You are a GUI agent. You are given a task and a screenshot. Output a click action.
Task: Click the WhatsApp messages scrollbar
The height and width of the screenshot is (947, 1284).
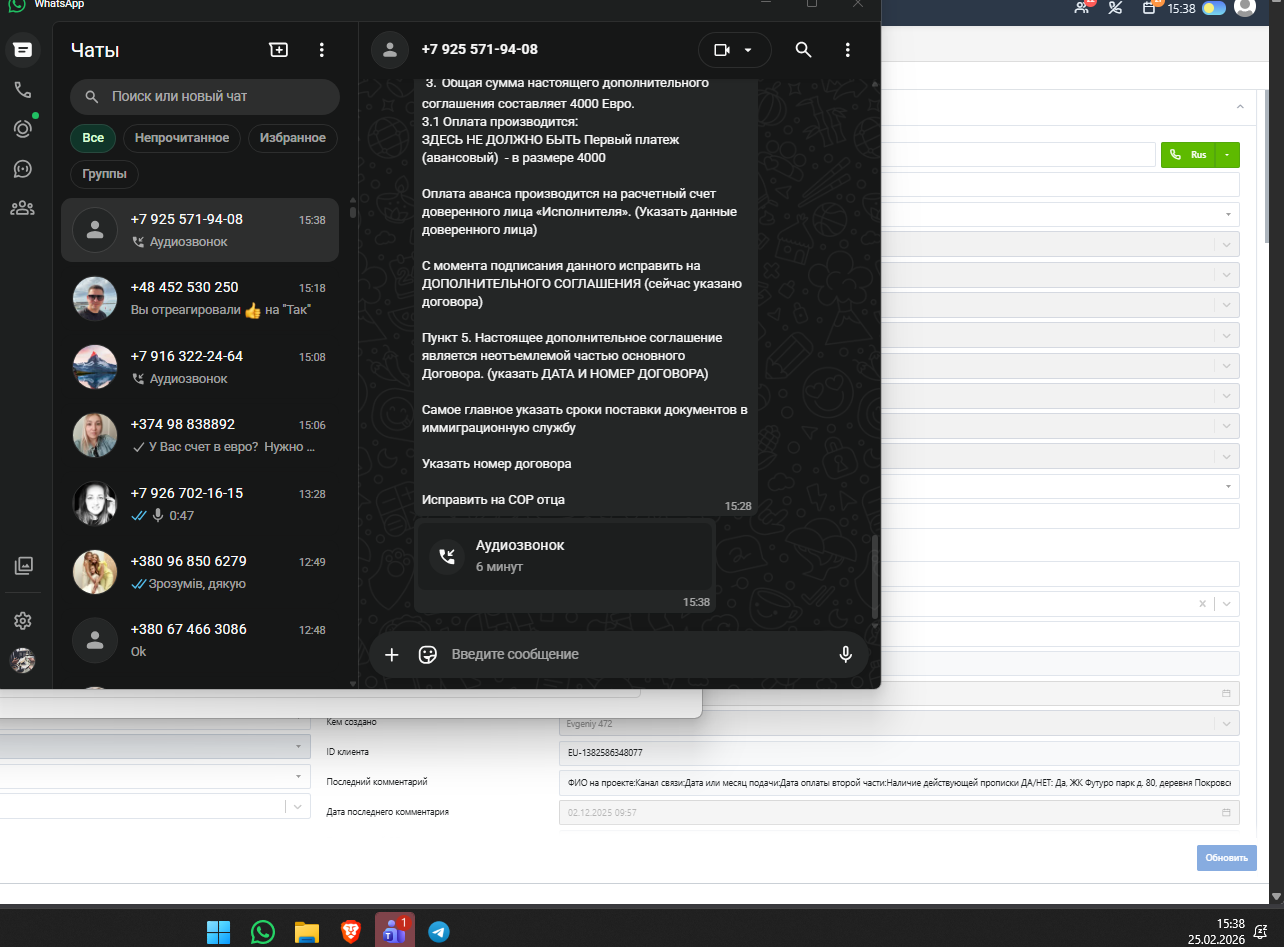[876, 576]
